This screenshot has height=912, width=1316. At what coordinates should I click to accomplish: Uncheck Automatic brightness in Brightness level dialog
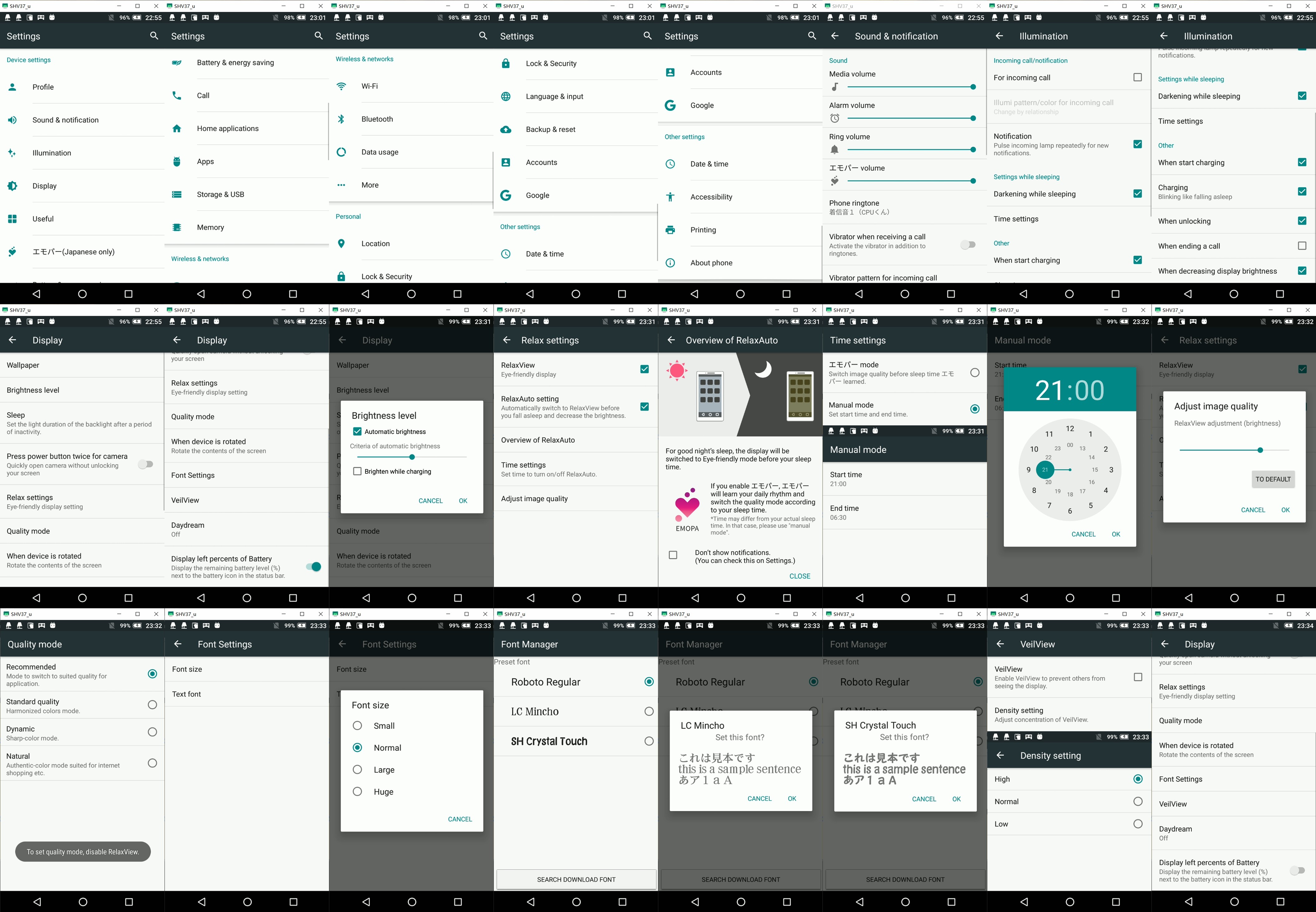(x=357, y=431)
